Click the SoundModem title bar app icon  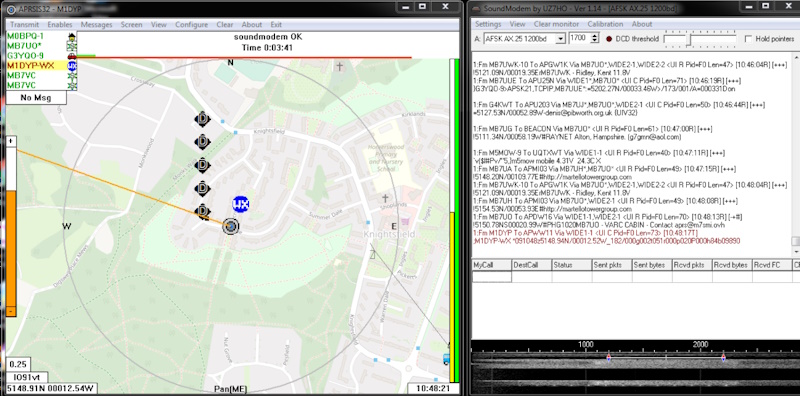476,8
